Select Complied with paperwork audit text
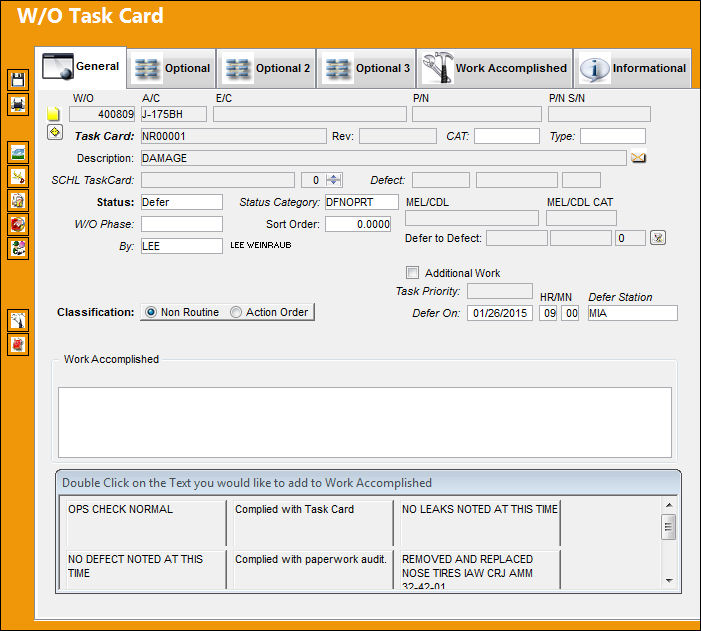 tap(311, 559)
